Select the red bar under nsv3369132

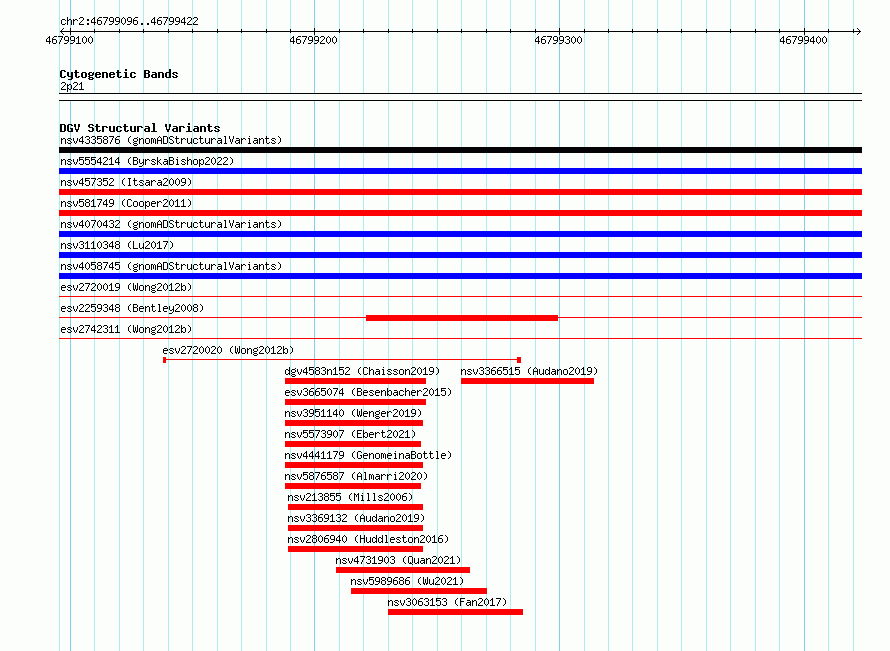355,528
